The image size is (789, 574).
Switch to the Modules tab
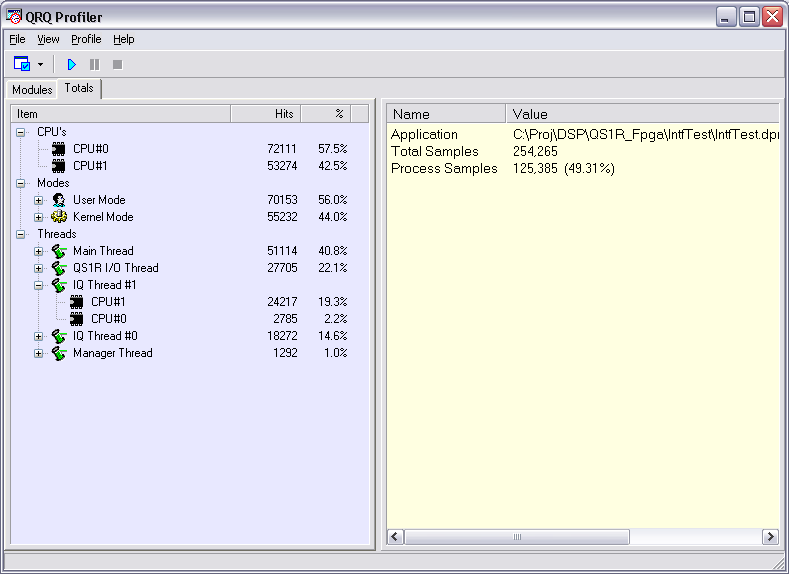click(x=32, y=90)
